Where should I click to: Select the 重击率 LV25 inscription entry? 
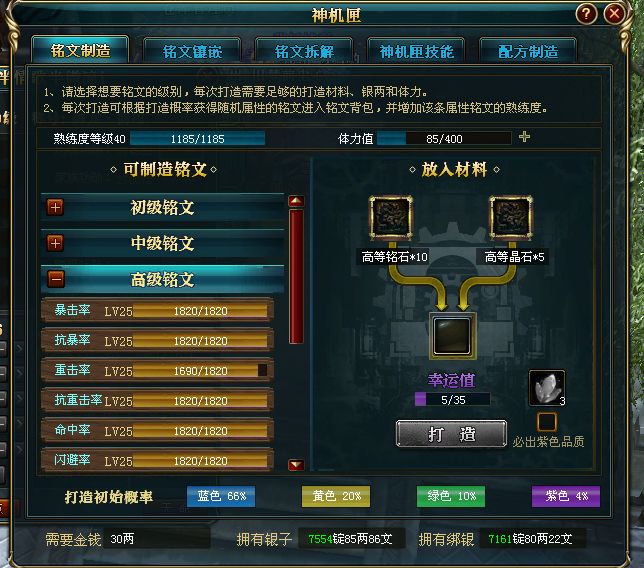tap(157, 370)
